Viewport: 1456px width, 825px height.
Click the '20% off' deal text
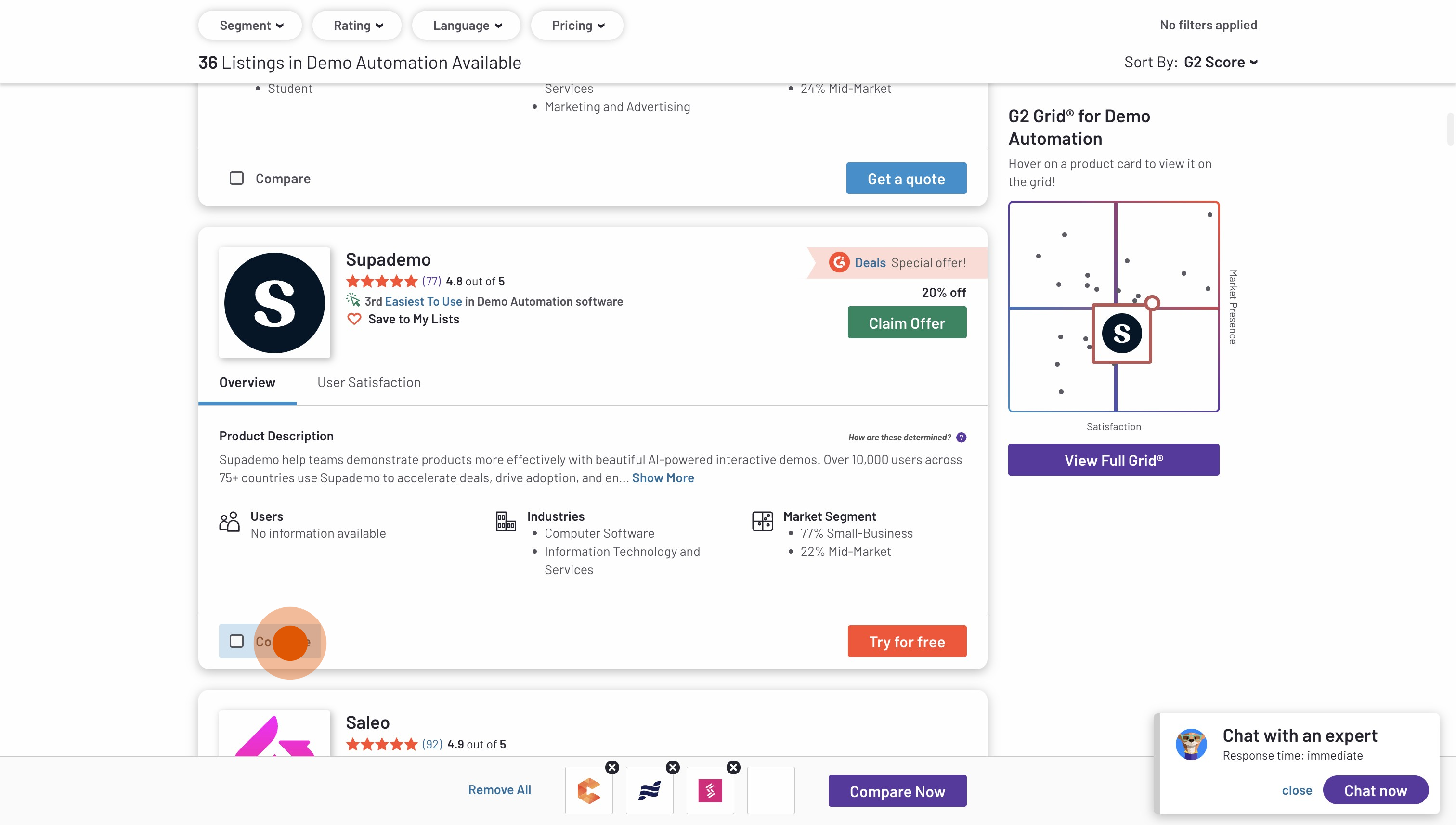tap(944, 292)
